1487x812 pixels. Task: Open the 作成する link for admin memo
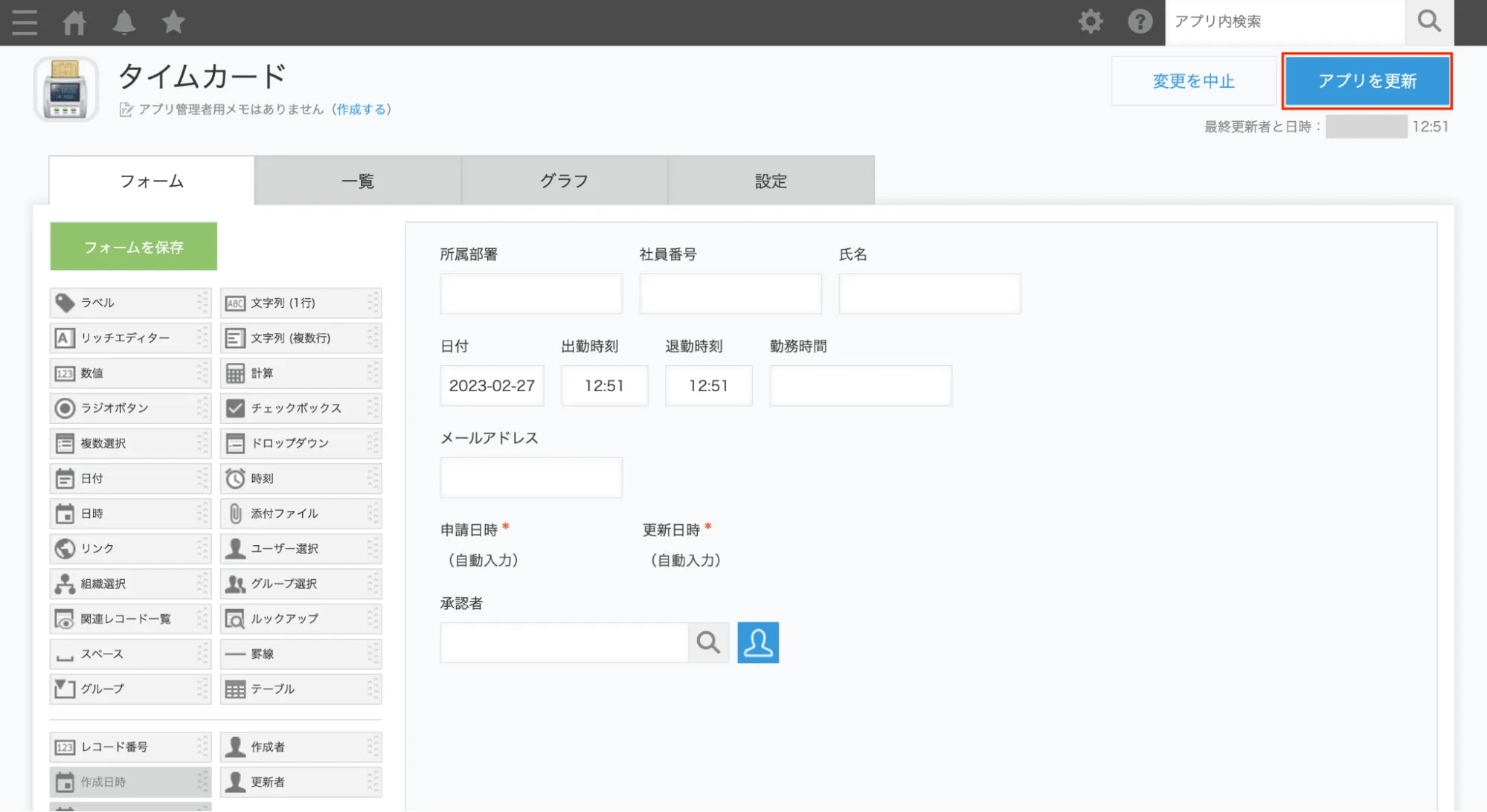click(362, 109)
